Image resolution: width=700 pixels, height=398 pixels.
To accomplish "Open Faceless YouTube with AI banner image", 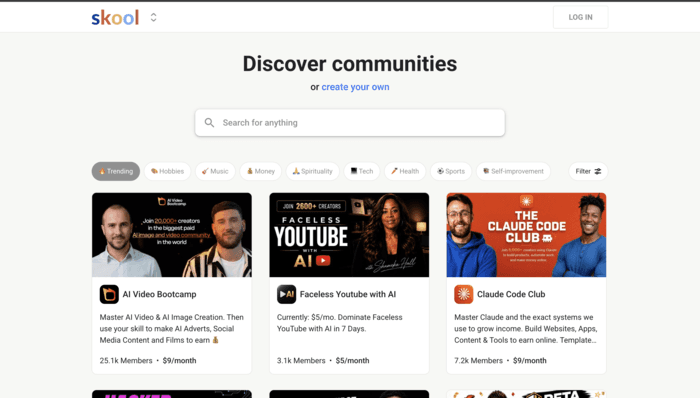I will pyautogui.click(x=349, y=235).
